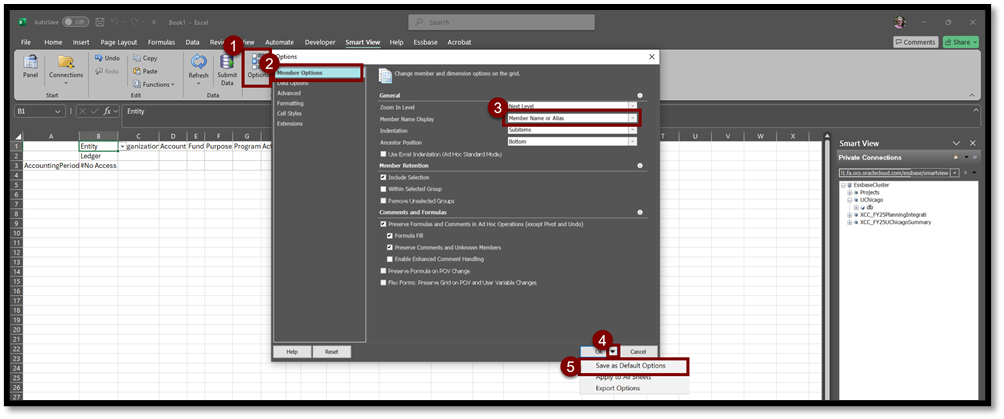Expand the Projects tree node
Image resolution: width=1004 pixels, height=419 pixels.
(849, 192)
